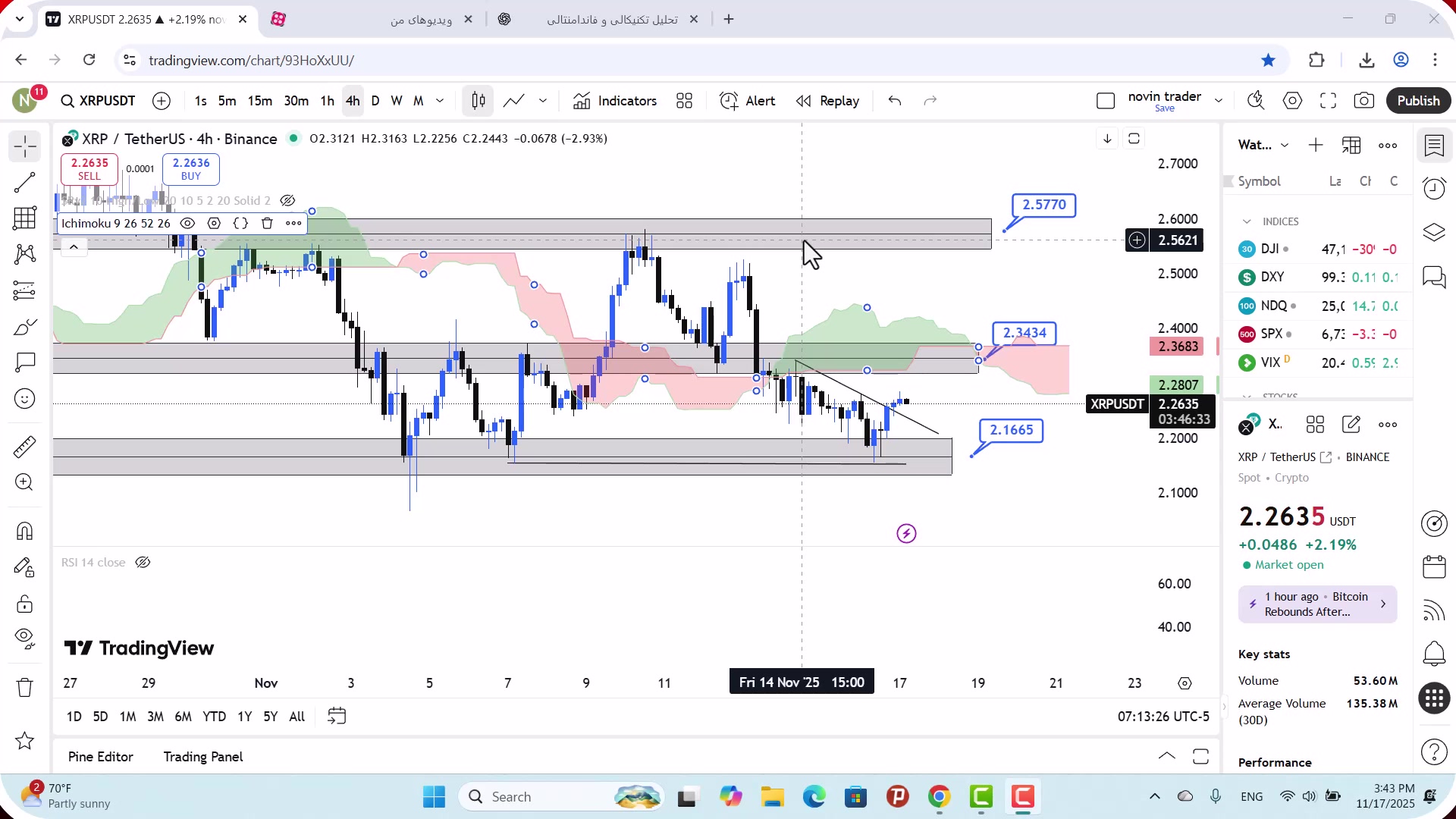1456x819 pixels.
Task: Select the patterns drawing tool
Action: 24,254
